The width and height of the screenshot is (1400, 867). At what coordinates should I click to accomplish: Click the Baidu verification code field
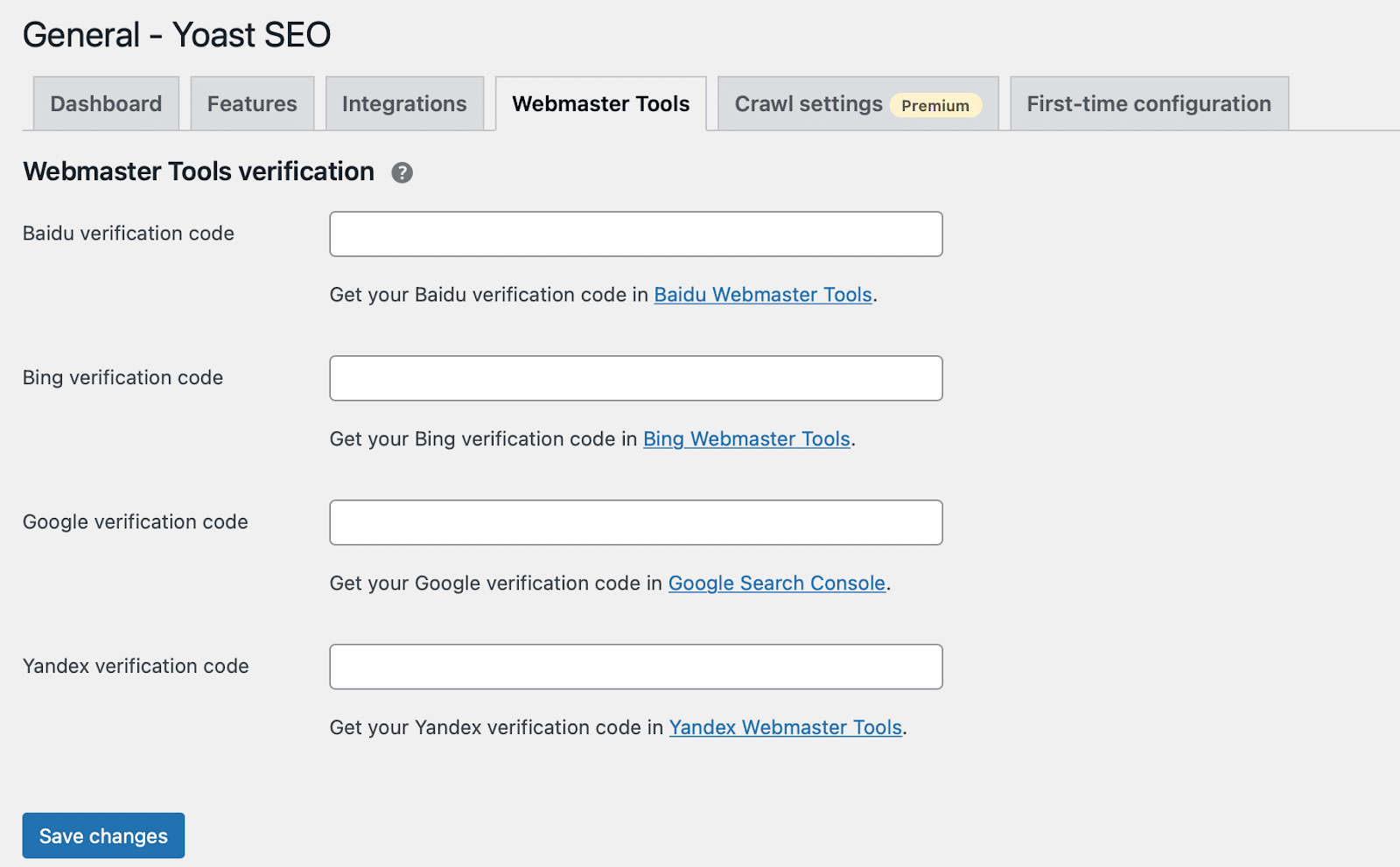click(x=635, y=234)
